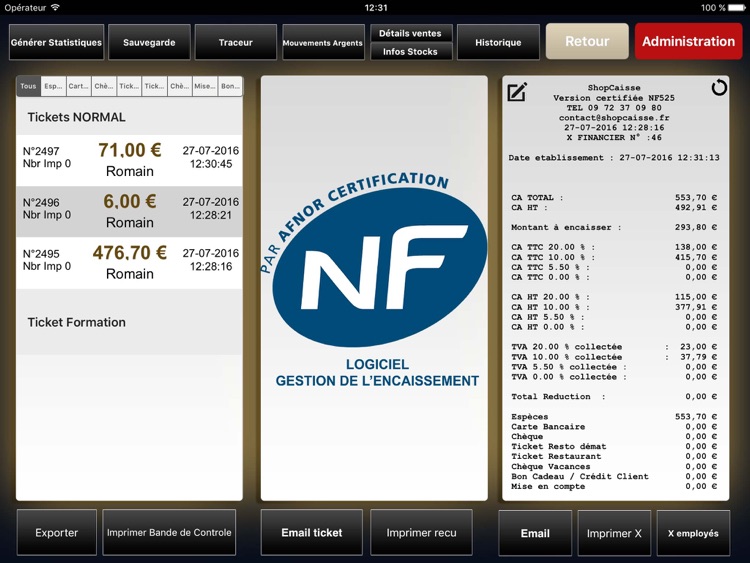The image size is (750, 563).
Task: Click the Ticket Formation section header
Action: 129,322
